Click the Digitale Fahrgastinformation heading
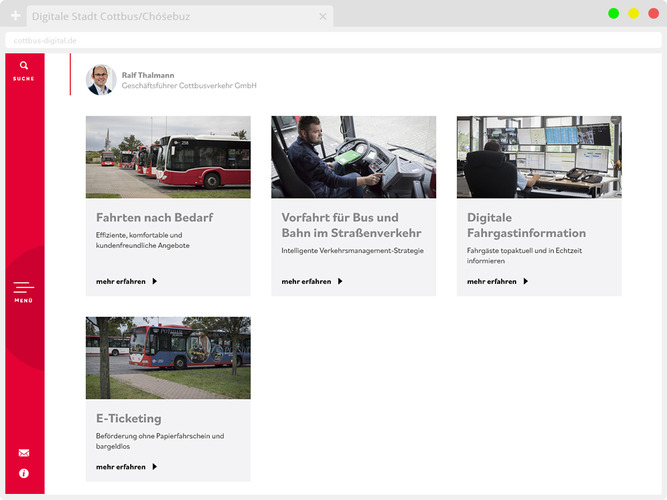The height and width of the screenshot is (500, 667). pyautogui.click(x=527, y=225)
